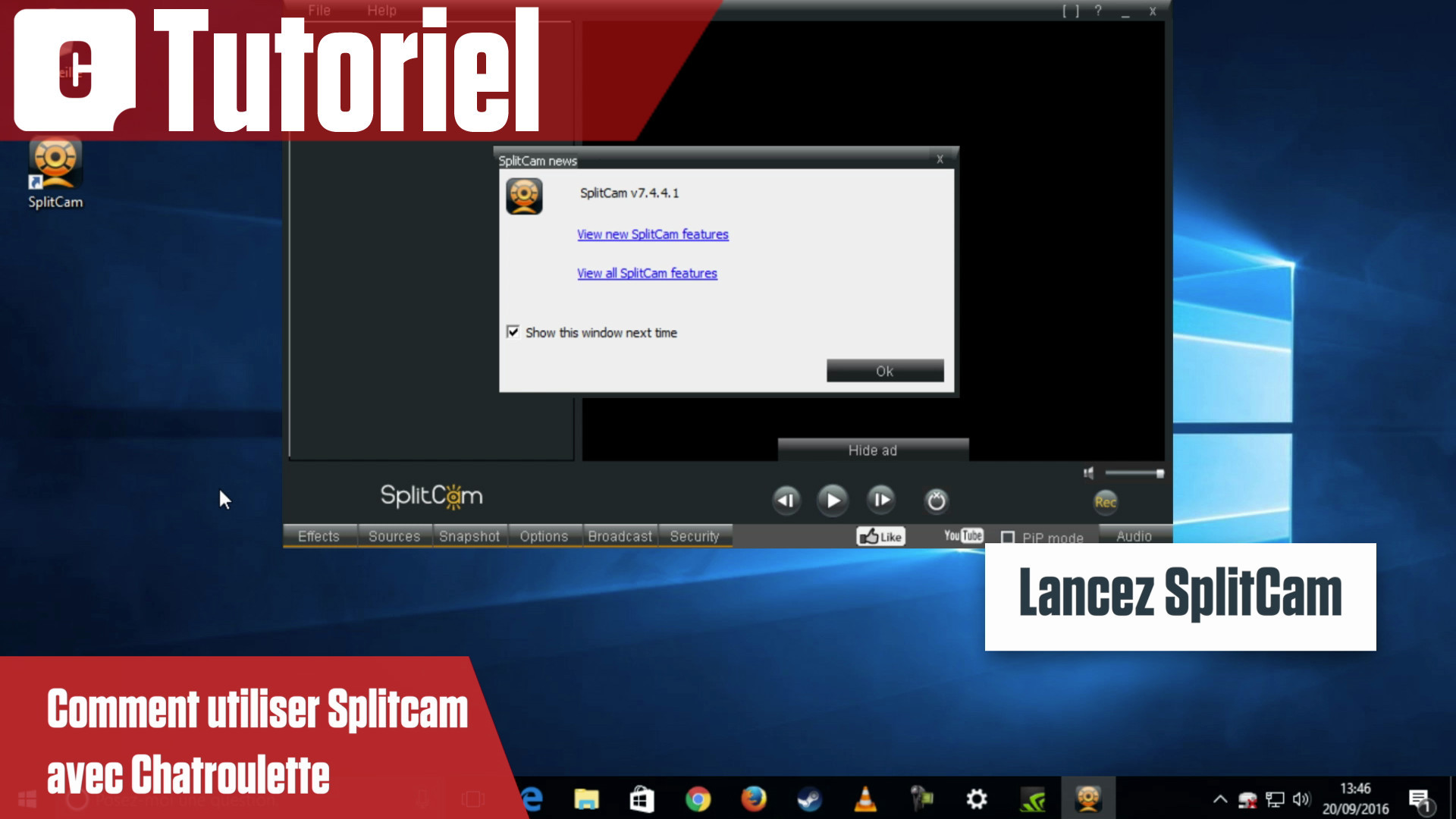The height and width of the screenshot is (819, 1456).
Task: Open the Sources tab
Action: (394, 536)
